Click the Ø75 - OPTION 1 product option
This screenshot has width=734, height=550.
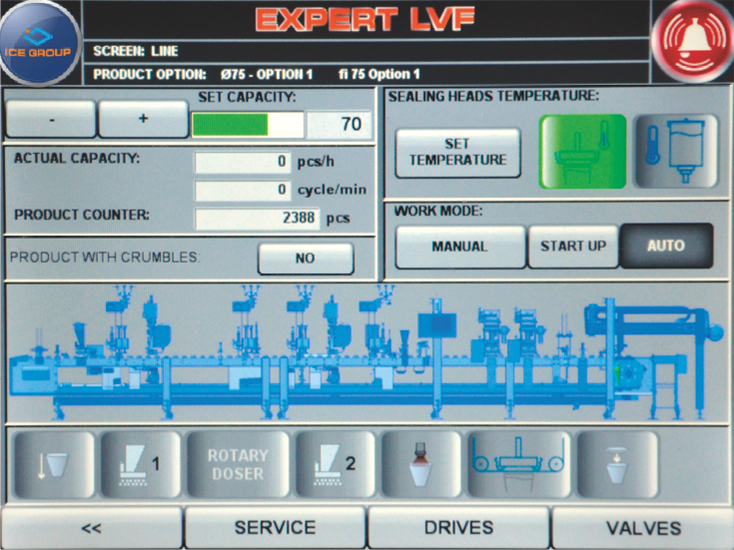click(x=266, y=74)
